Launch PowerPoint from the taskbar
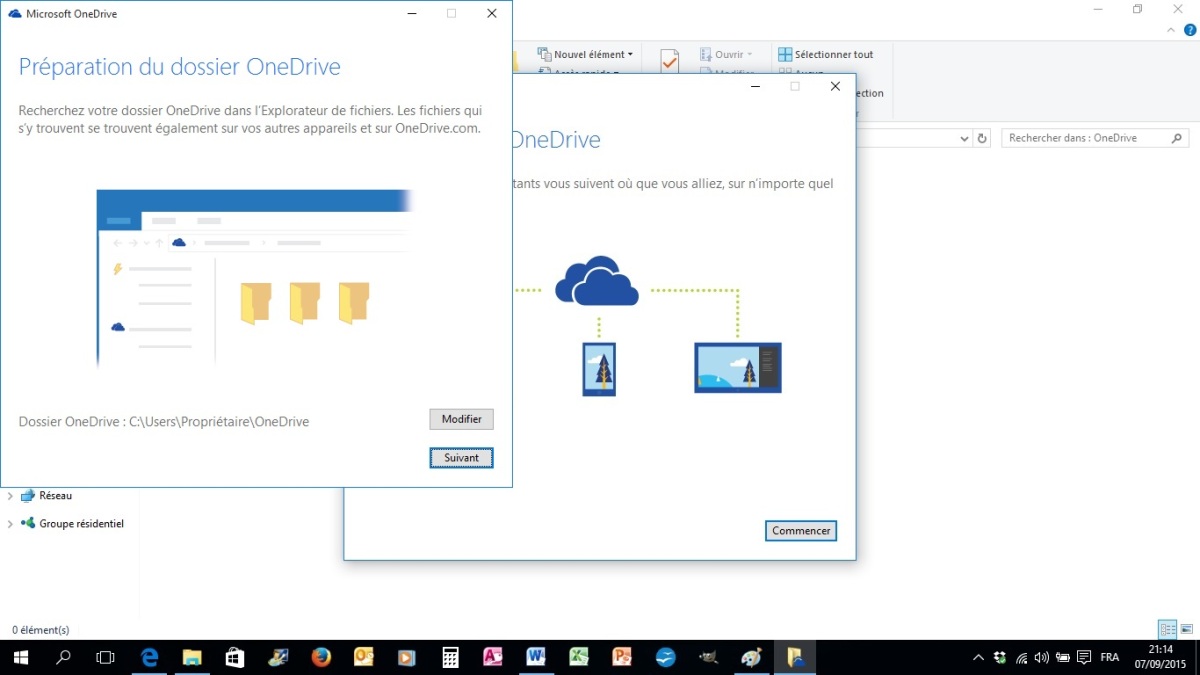 (x=622, y=657)
